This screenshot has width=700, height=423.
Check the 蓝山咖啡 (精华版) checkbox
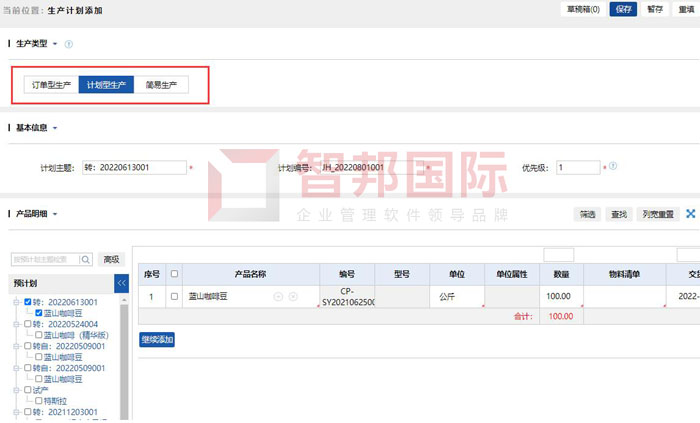[38, 335]
